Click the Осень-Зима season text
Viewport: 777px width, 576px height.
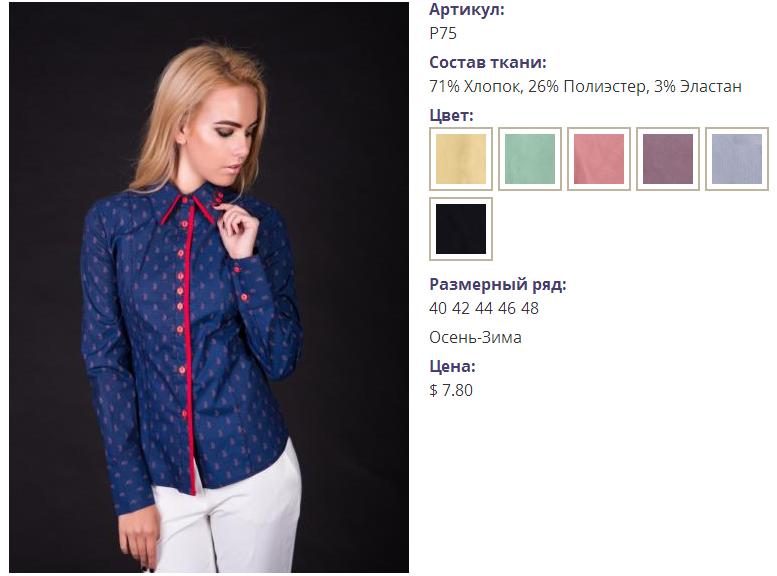(x=475, y=338)
